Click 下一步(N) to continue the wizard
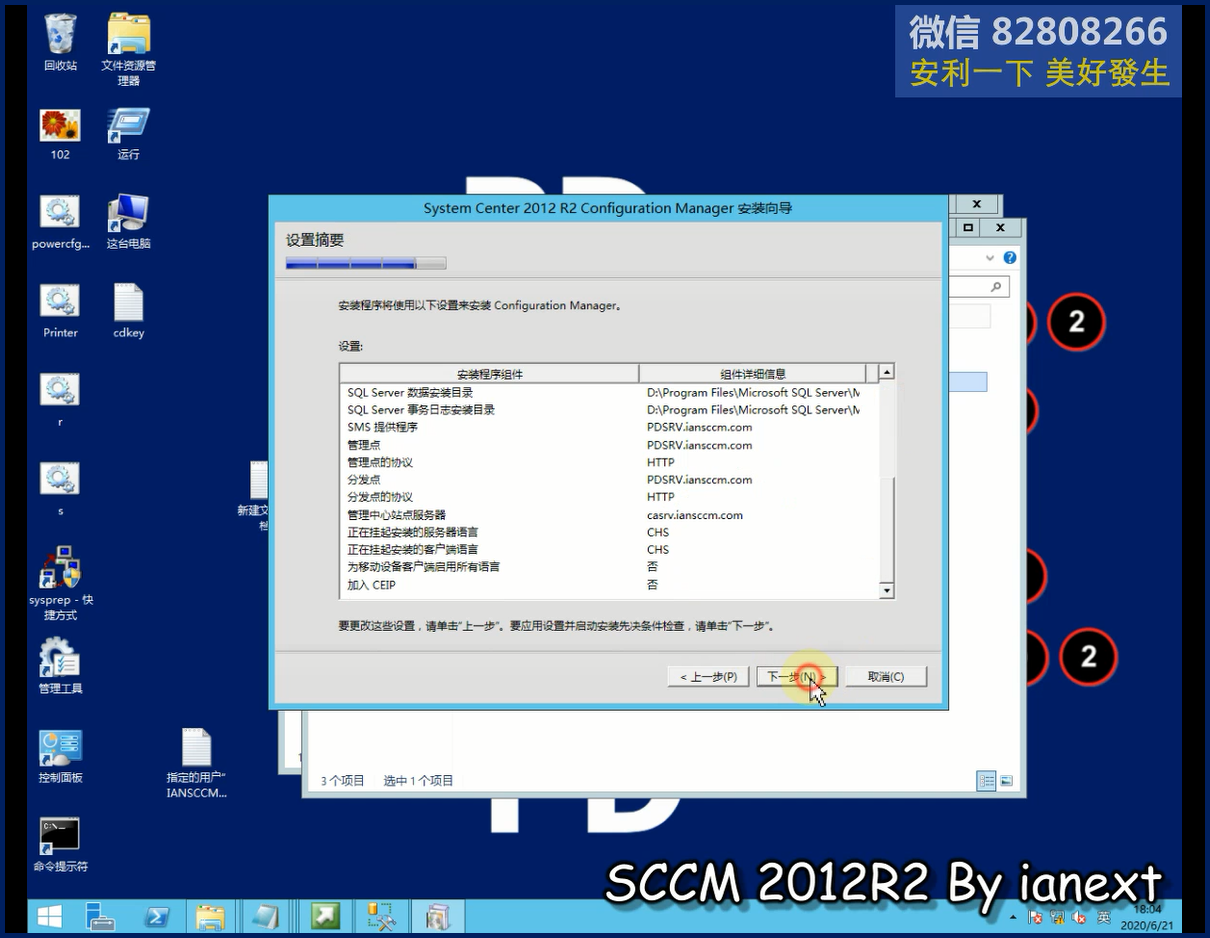 796,677
